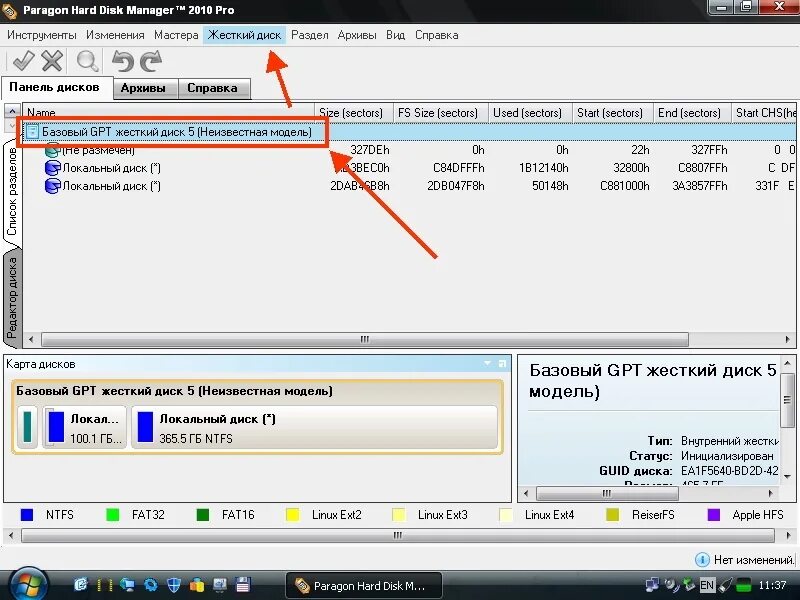Click the Apply changes checkmark icon
This screenshot has height=600, width=800.
coord(25,61)
